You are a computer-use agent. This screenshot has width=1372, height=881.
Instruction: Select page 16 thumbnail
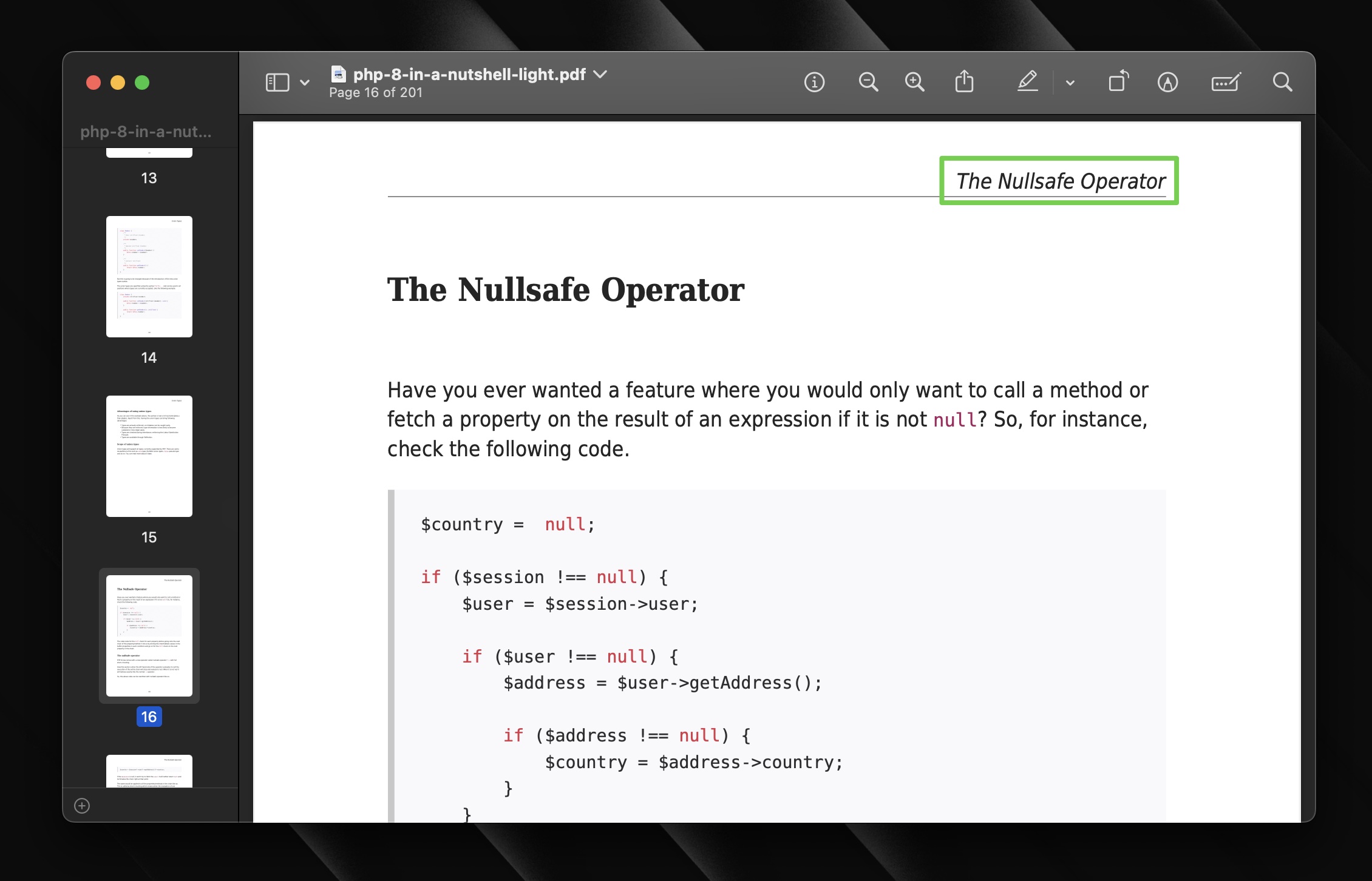pyautogui.click(x=149, y=636)
